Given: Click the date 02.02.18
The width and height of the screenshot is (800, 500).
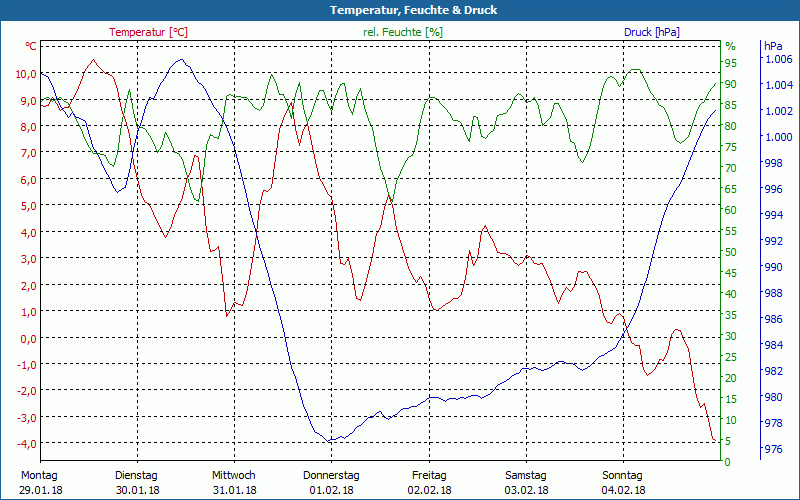Looking at the screenshot, I should coord(429,490).
